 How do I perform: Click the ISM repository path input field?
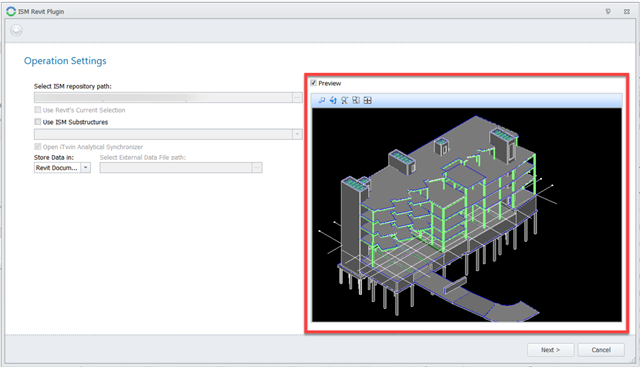pos(163,97)
